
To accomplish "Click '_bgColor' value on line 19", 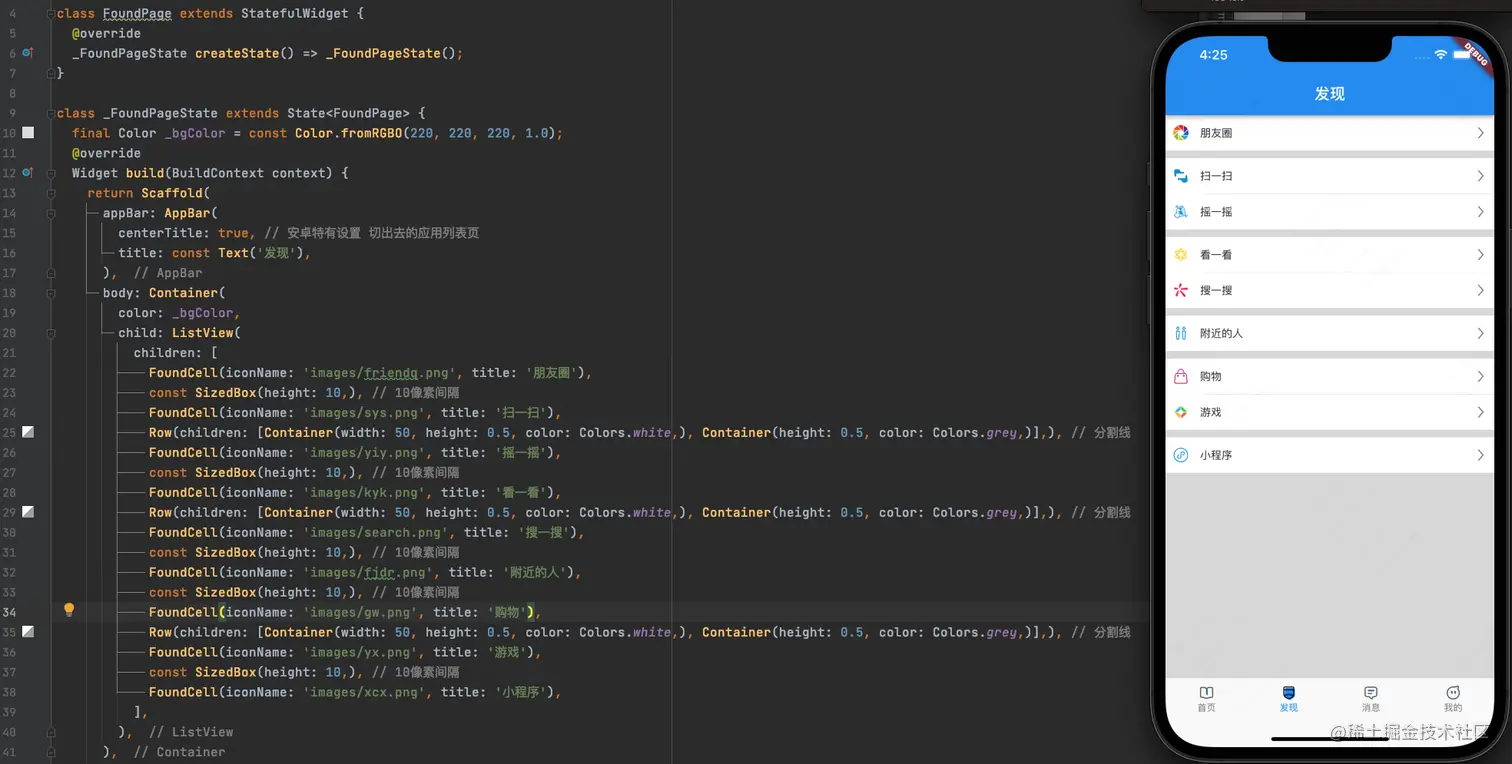I will [202, 313].
